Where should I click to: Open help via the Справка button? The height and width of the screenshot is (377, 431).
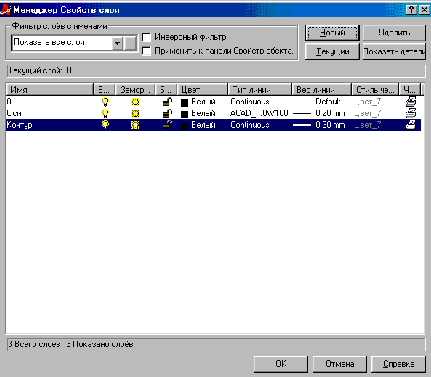click(398, 364)
